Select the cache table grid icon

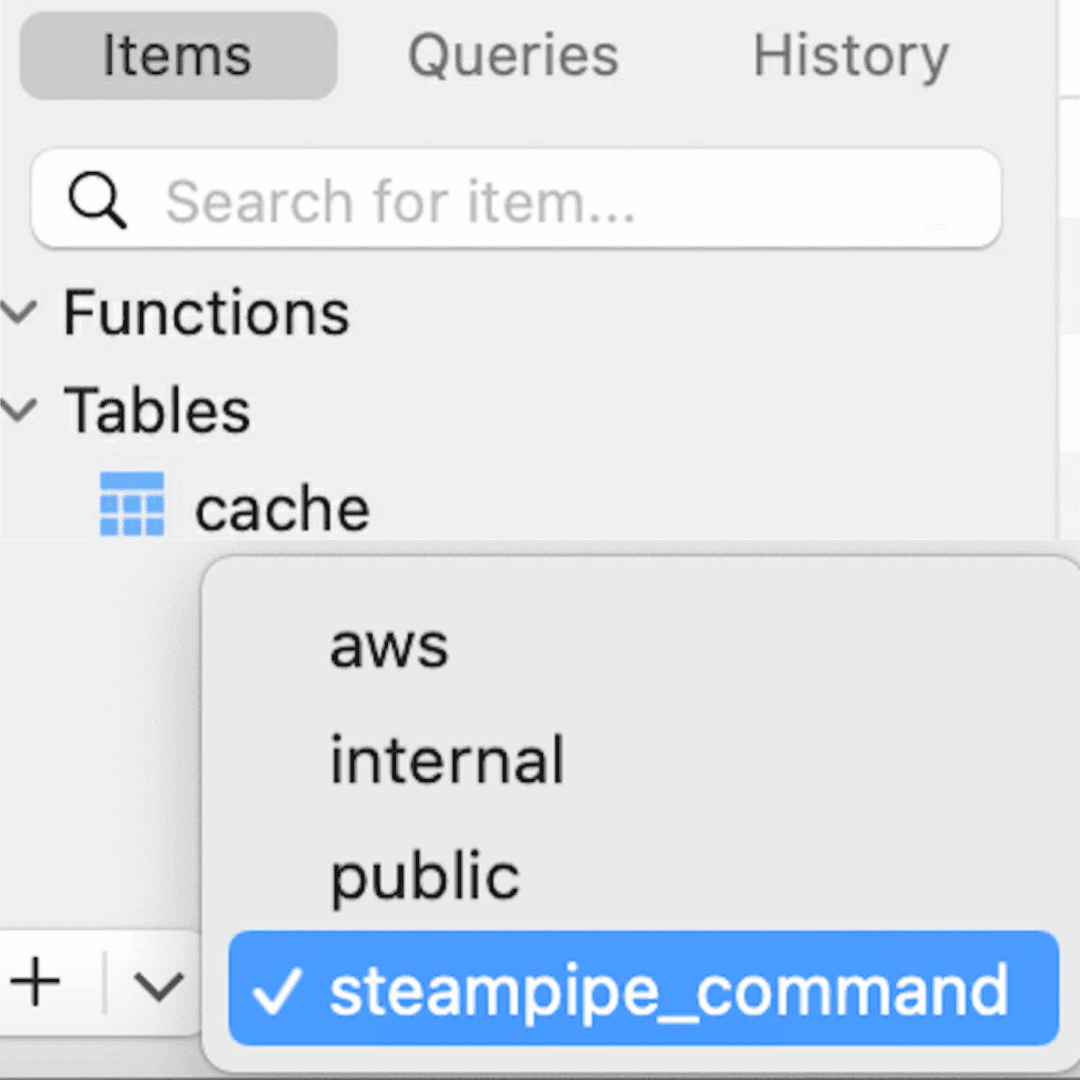[x=132, y=503]
